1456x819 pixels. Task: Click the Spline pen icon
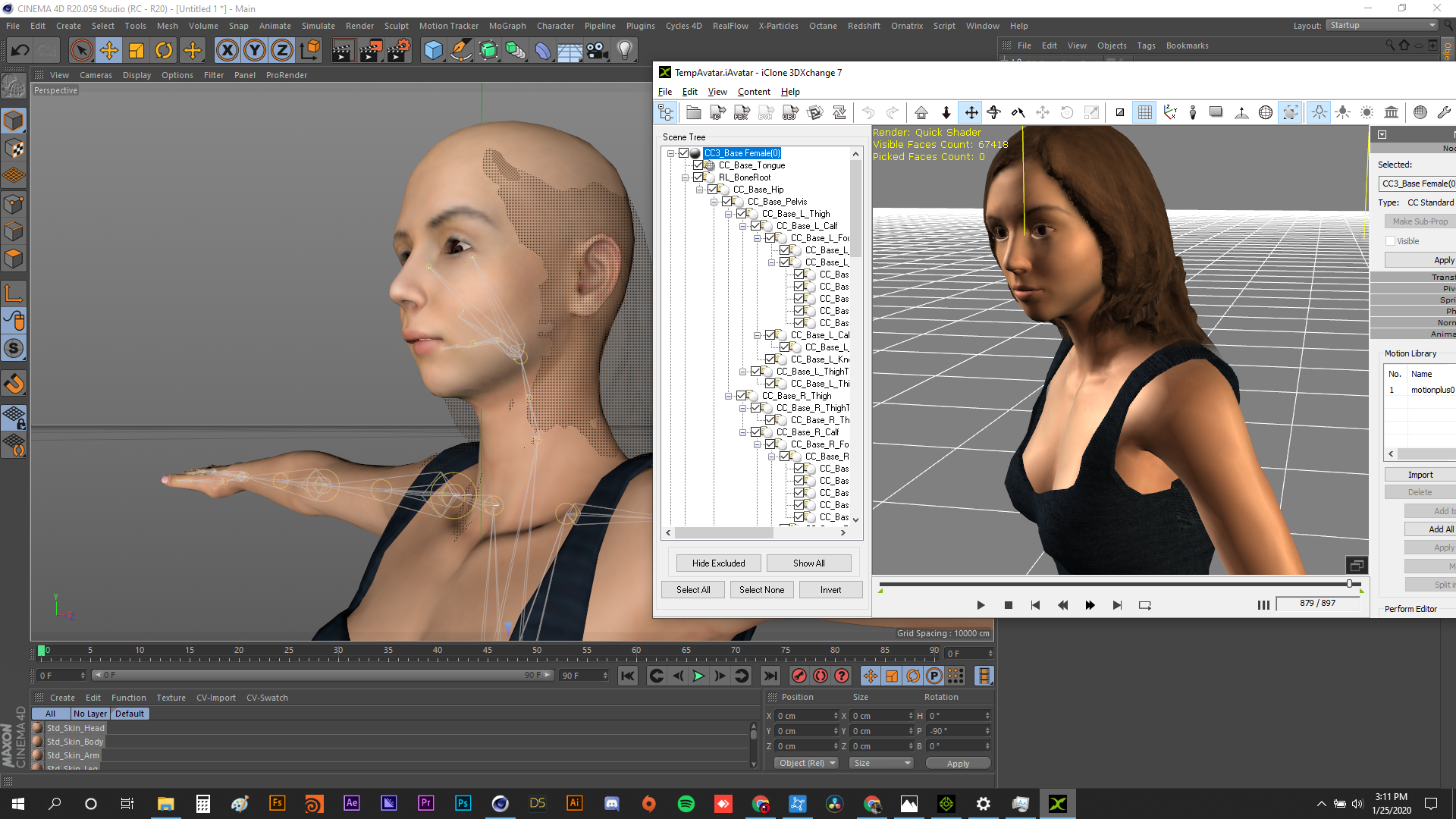coord(460,51)
